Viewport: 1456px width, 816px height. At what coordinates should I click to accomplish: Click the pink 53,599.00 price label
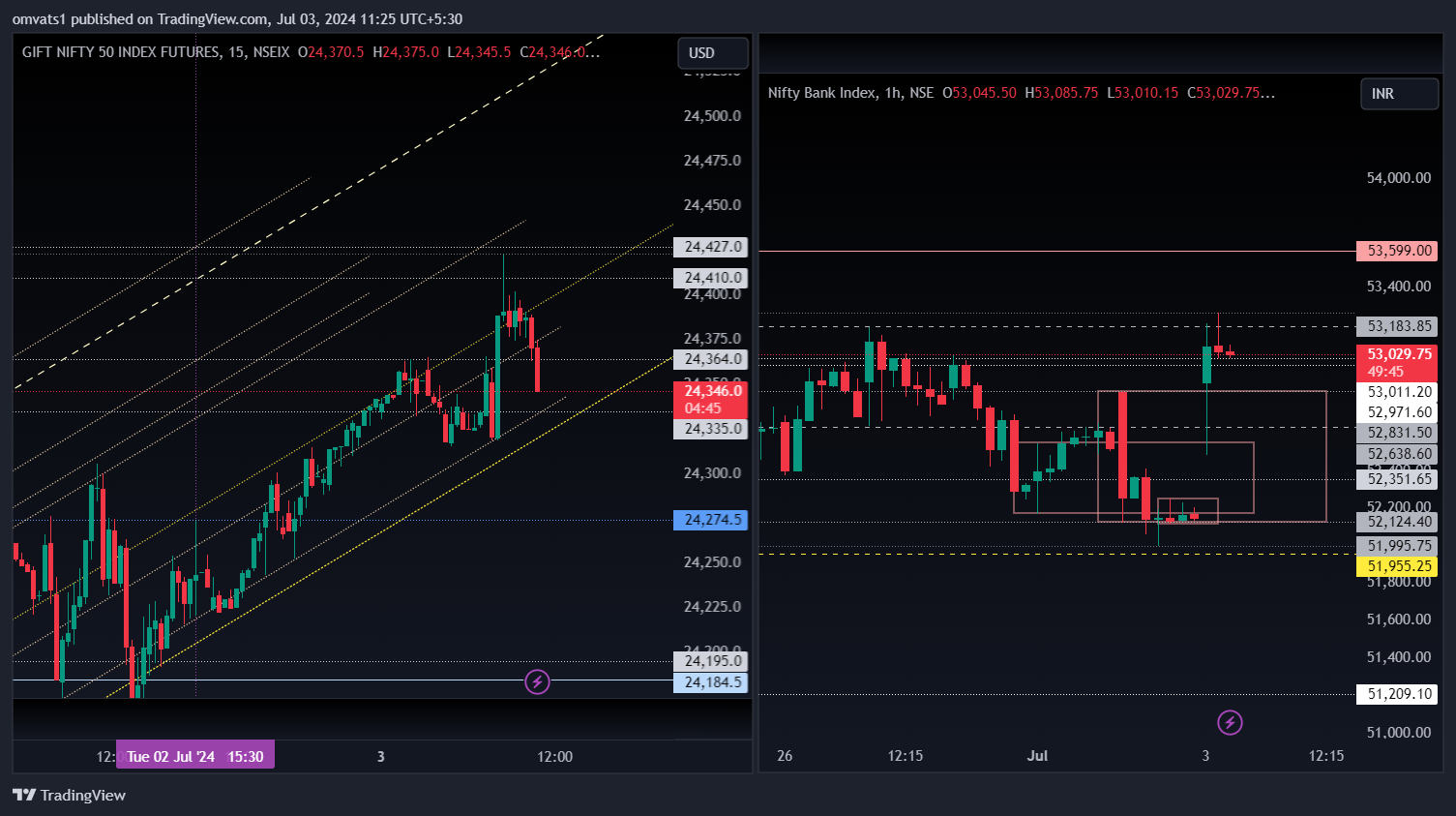[x=1397, y=251]
